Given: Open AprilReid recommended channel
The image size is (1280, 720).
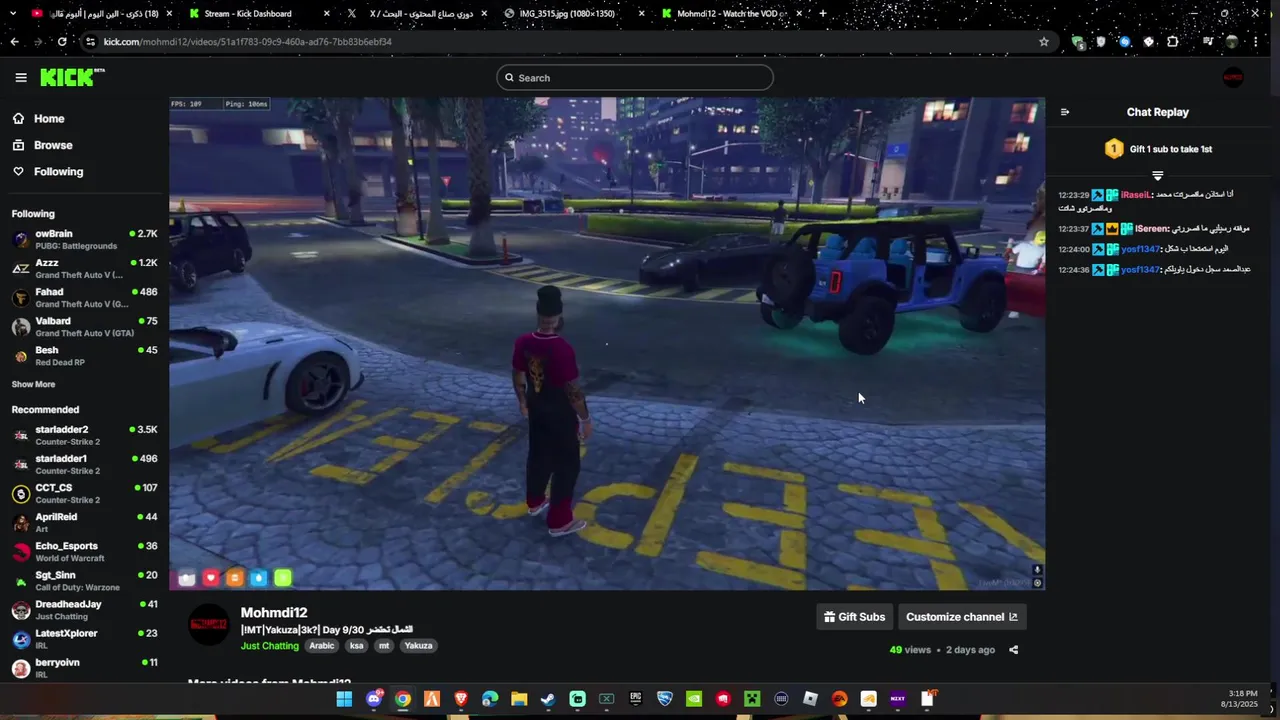Looking at the screenshot, I should (x=84, y=522).
